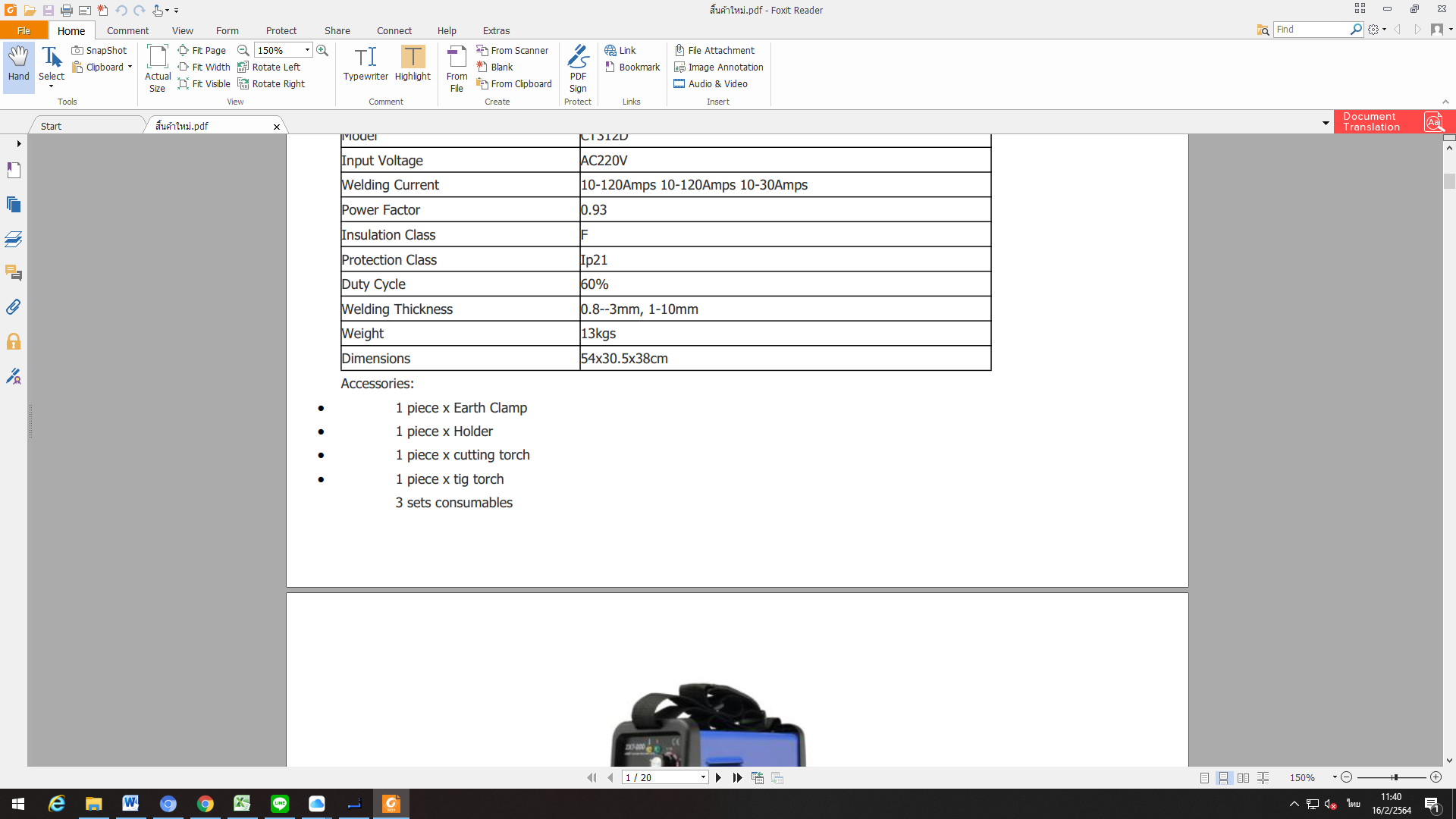Open the page number dropdown
Screen dimensions: 1456x819
coord(703,777)
